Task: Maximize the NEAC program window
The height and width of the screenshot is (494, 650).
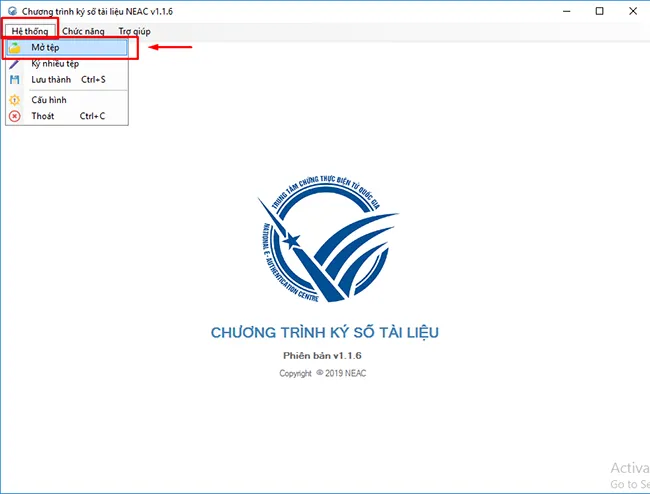Action: (x=599, y=11)
